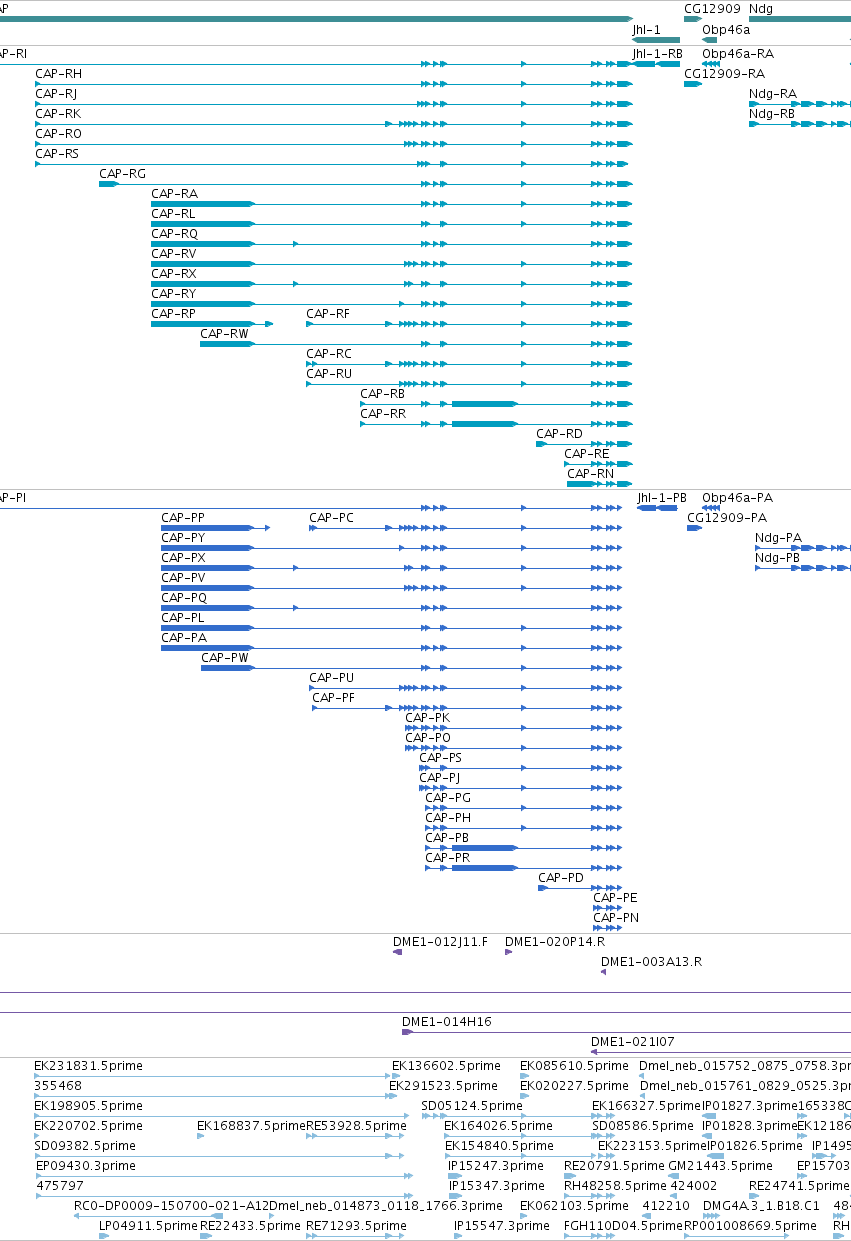Select the DME1-012J11.F clone label
The image size is (851, 1241).
[x=441, y=942]
